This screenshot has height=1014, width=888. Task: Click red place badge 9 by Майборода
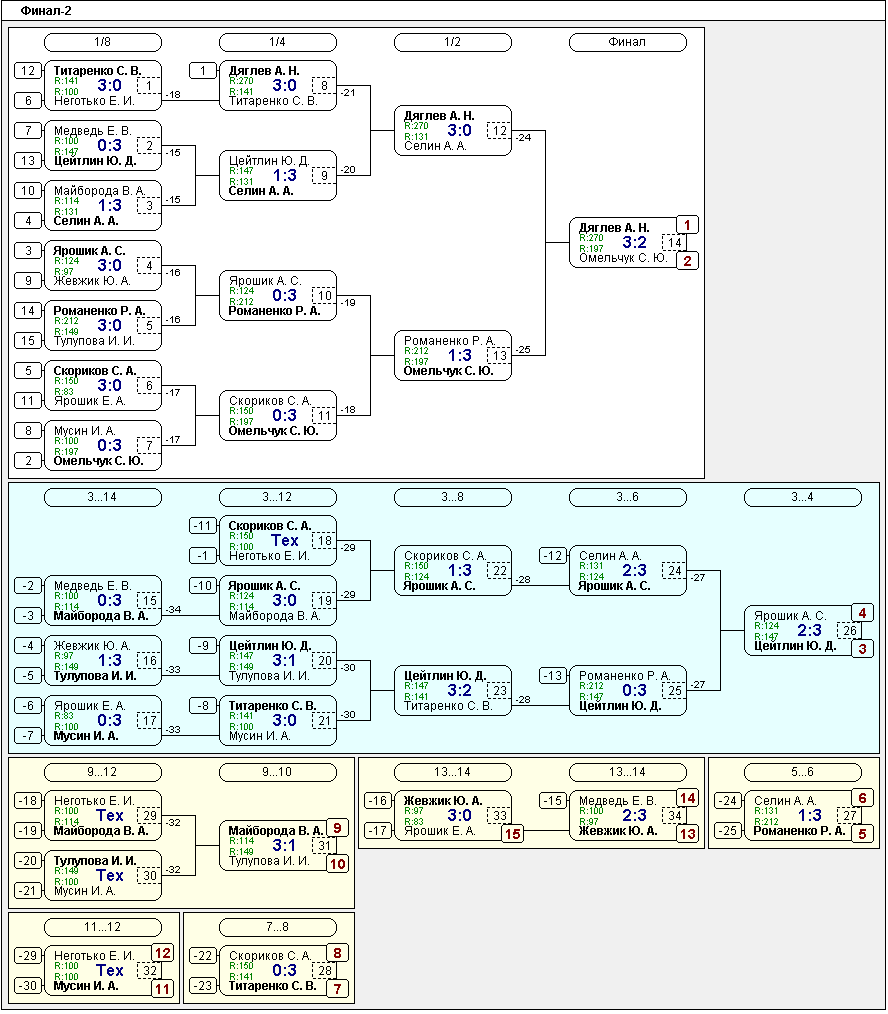(x=338, y=828)
